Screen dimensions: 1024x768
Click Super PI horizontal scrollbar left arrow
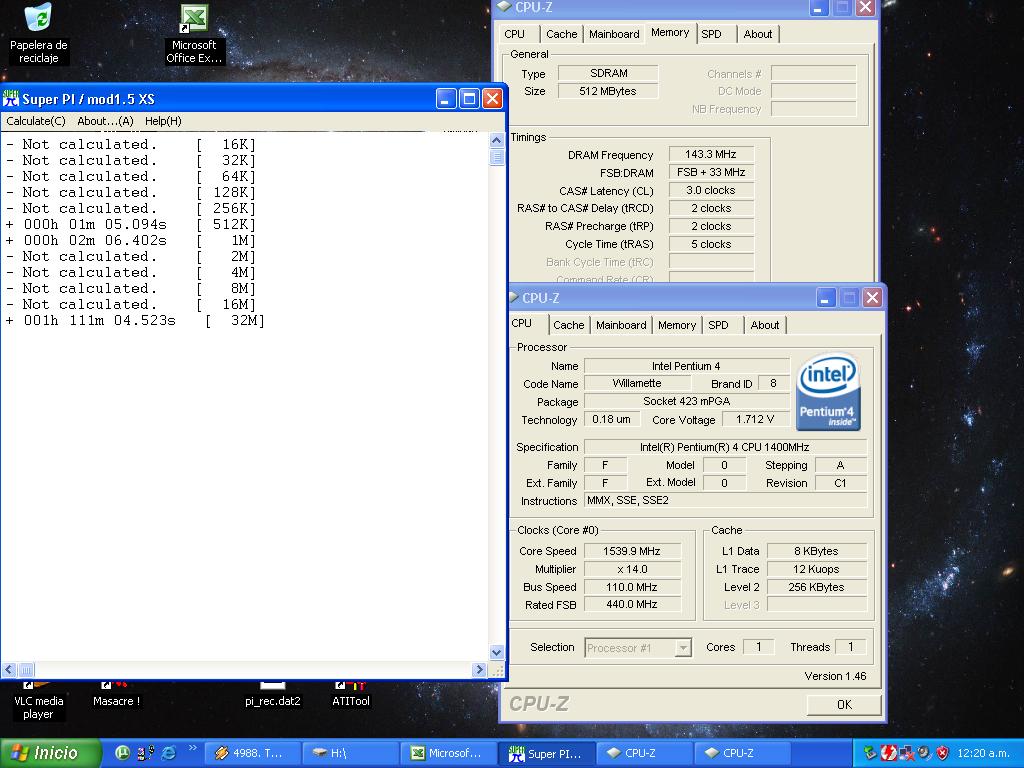tap(9, 669)
